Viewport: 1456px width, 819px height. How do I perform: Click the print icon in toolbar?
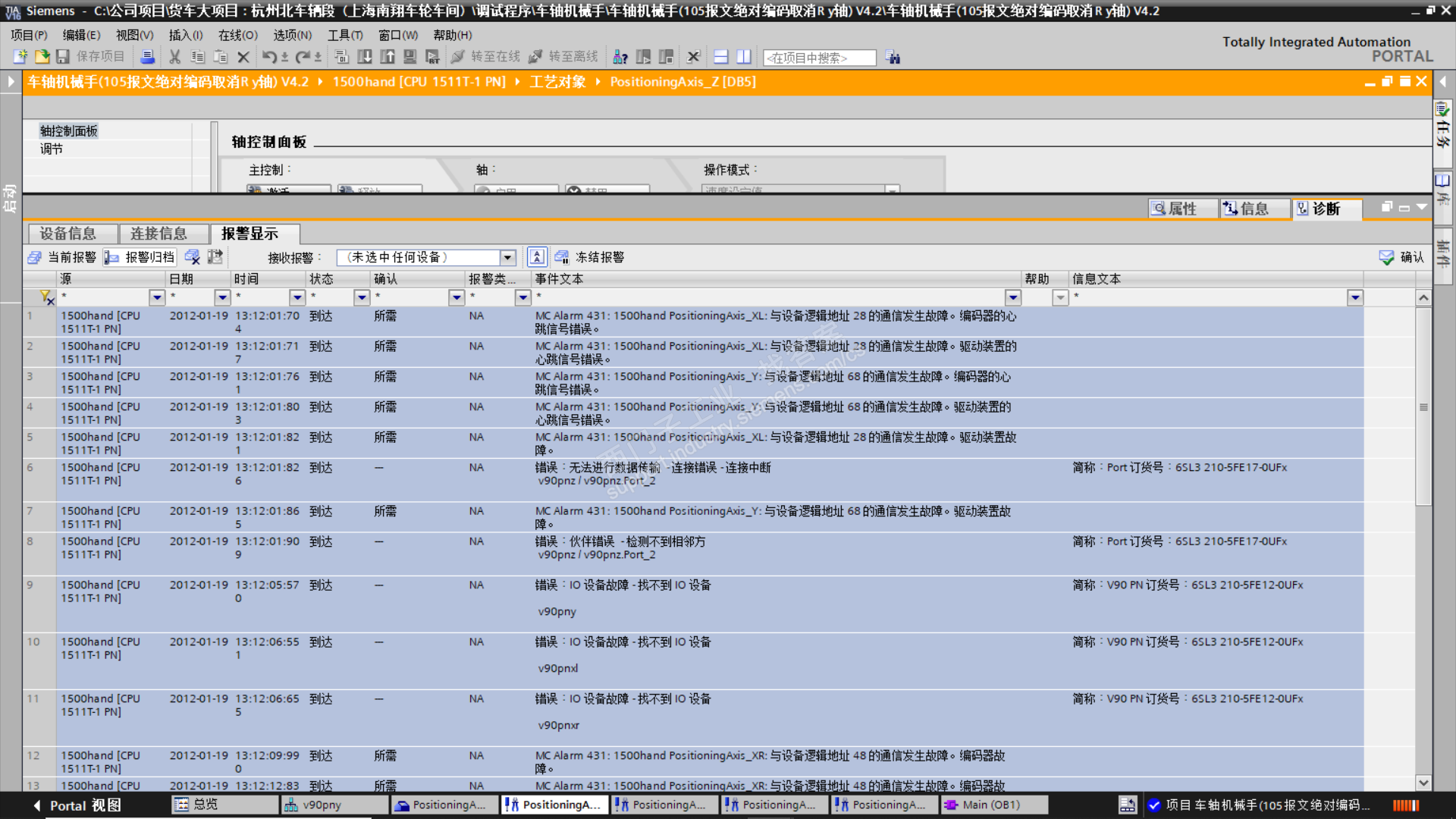(148, 57)
